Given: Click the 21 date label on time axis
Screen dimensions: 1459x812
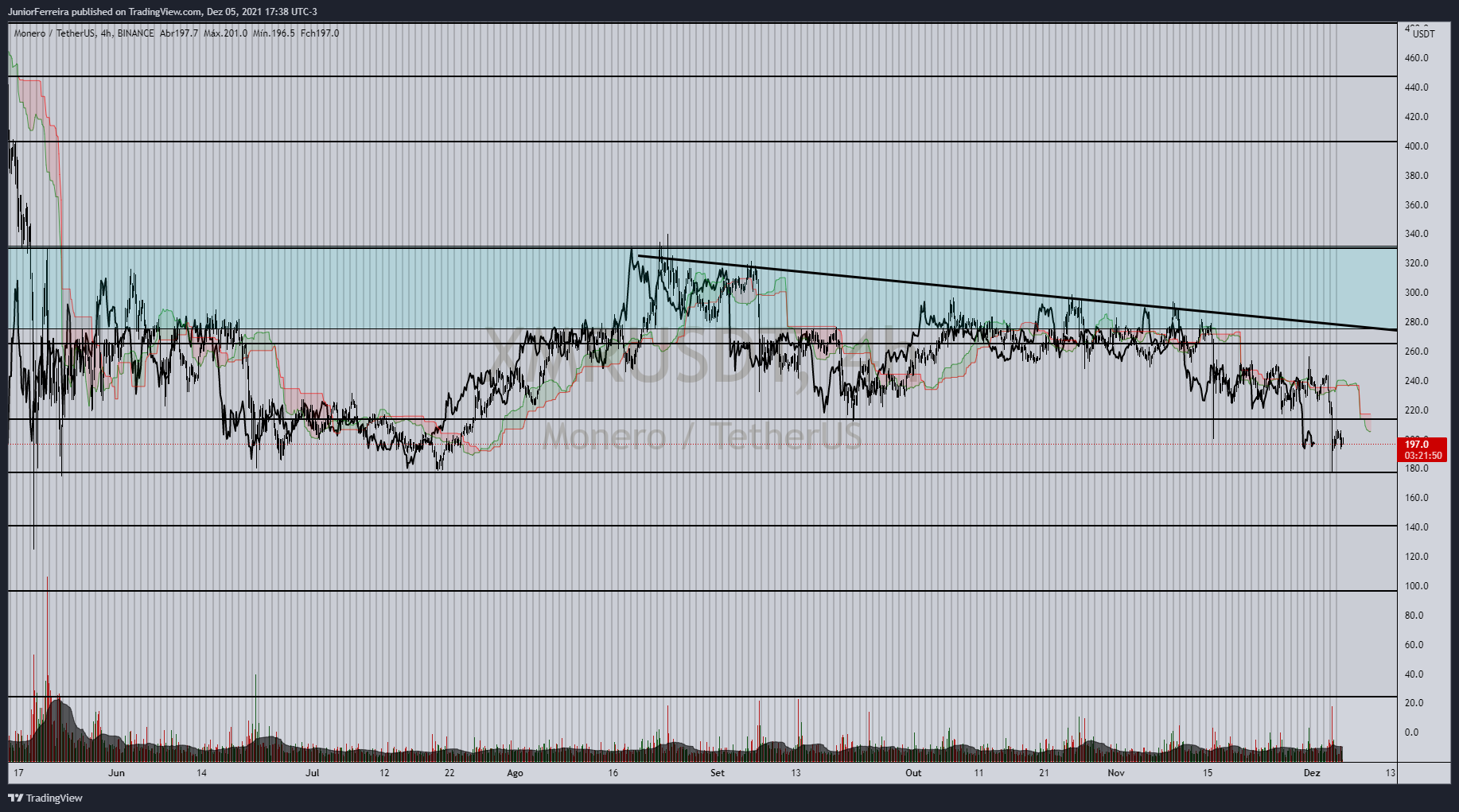Looking at the screenshot, I should pyautogui.click(x=1044, y=773).
